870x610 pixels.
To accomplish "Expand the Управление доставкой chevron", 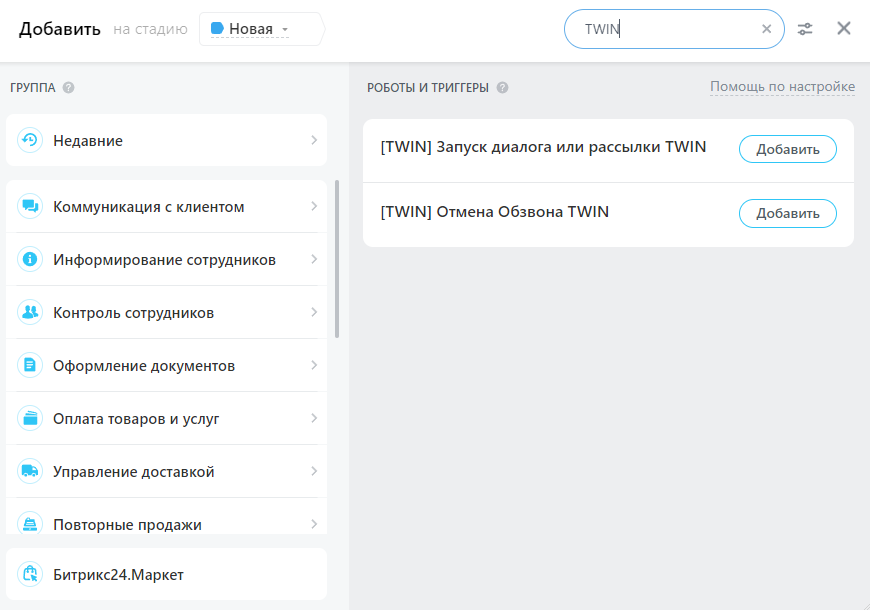I will tap(314, 471).
